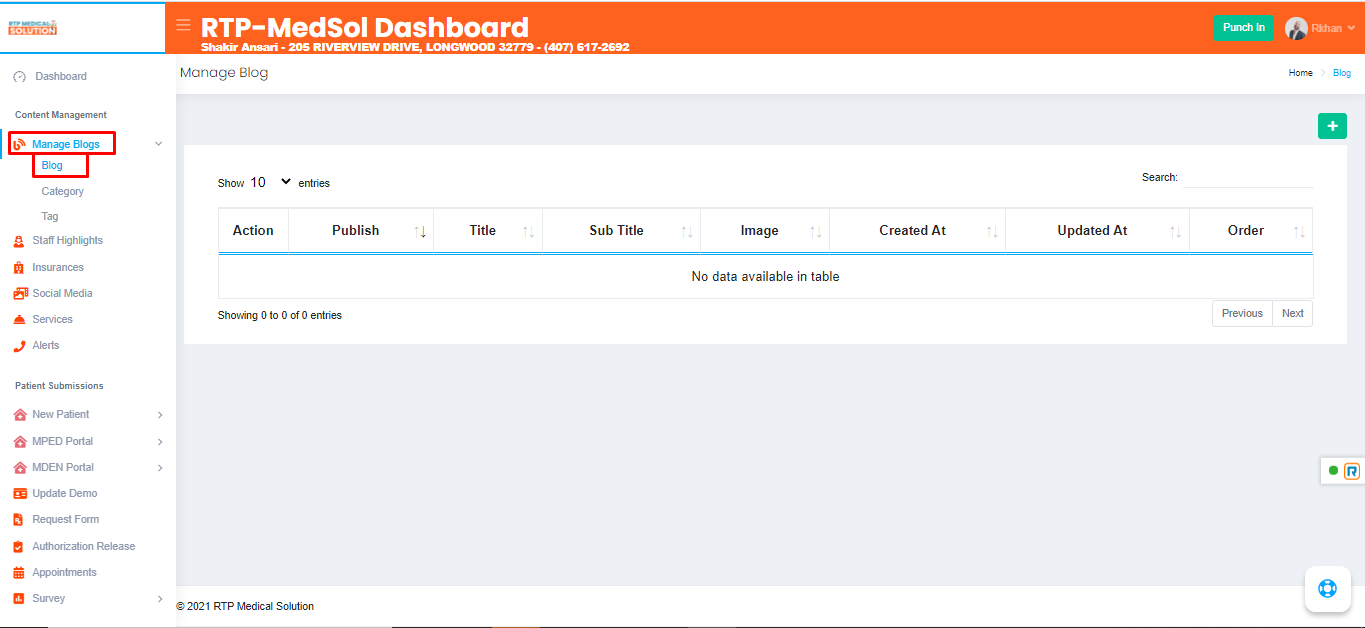Select Blog under Manage Blogs
Viewport: 1365px width, 628px height.
point(52,166)
